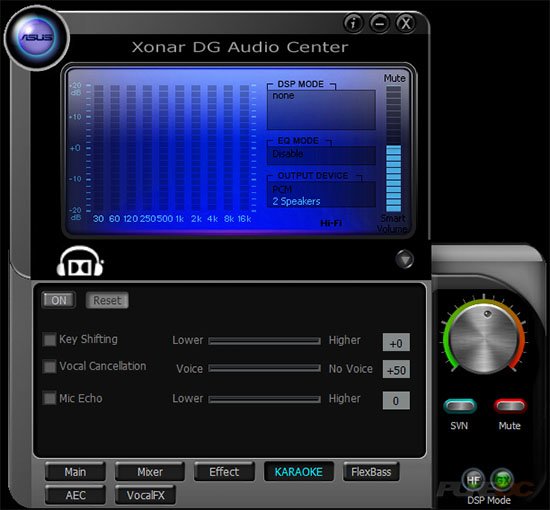Enable the Key Shifting checkbox
Image resolution: width=550 pixels, height=510 pixels.
49,340
